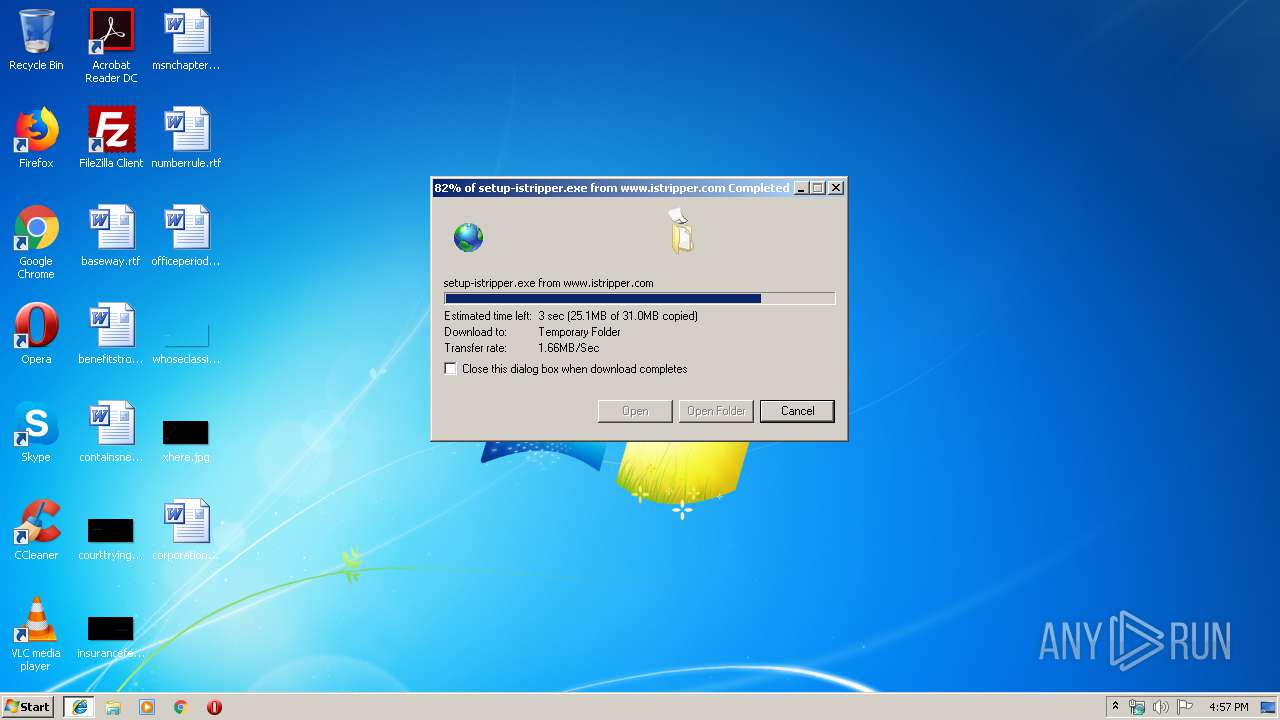
Task: Show hidden system tray icons
Action: point(1115,707)
